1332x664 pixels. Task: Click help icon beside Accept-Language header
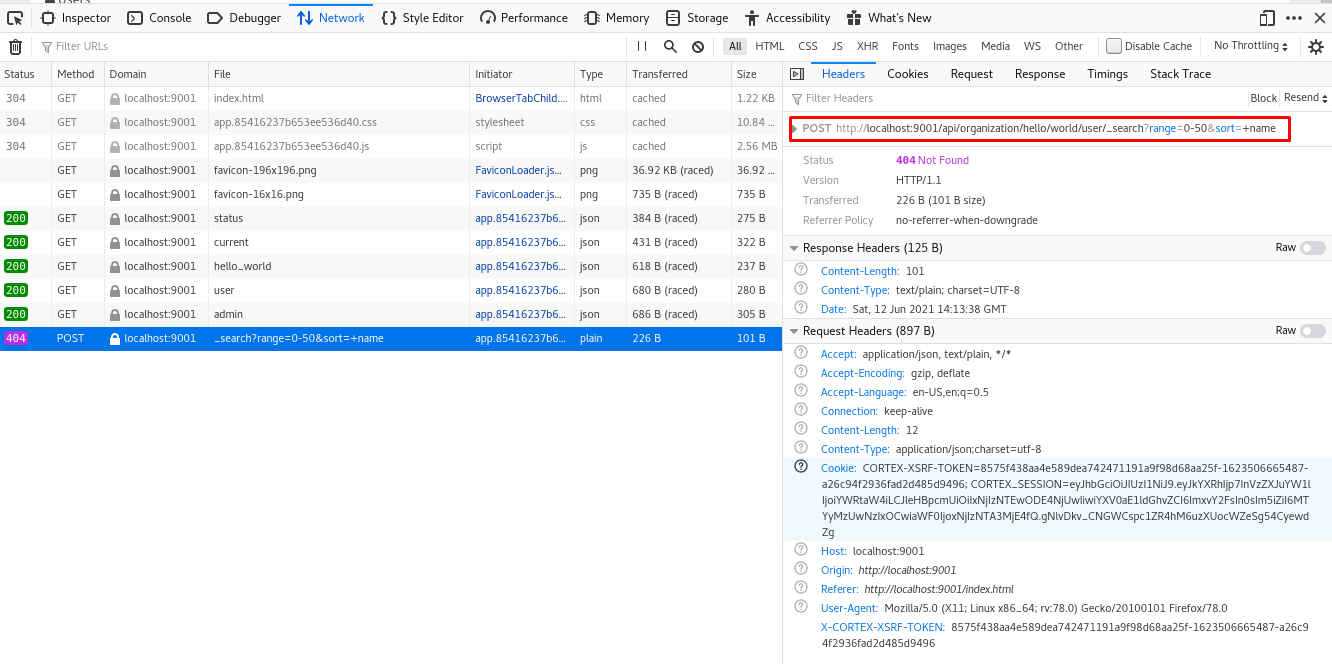[800, 392]
